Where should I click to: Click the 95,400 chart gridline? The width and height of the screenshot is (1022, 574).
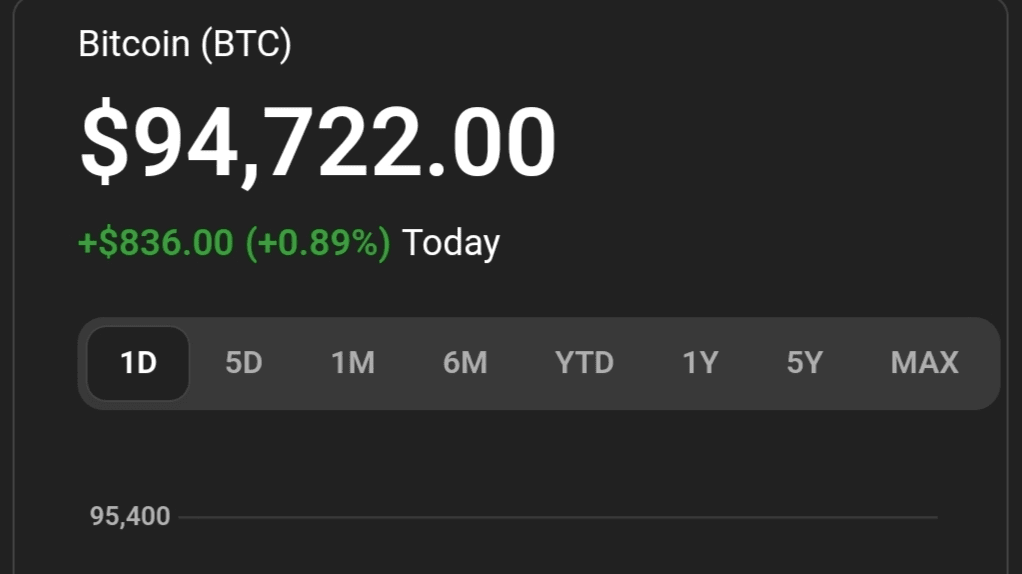click(x=560, y=517)
